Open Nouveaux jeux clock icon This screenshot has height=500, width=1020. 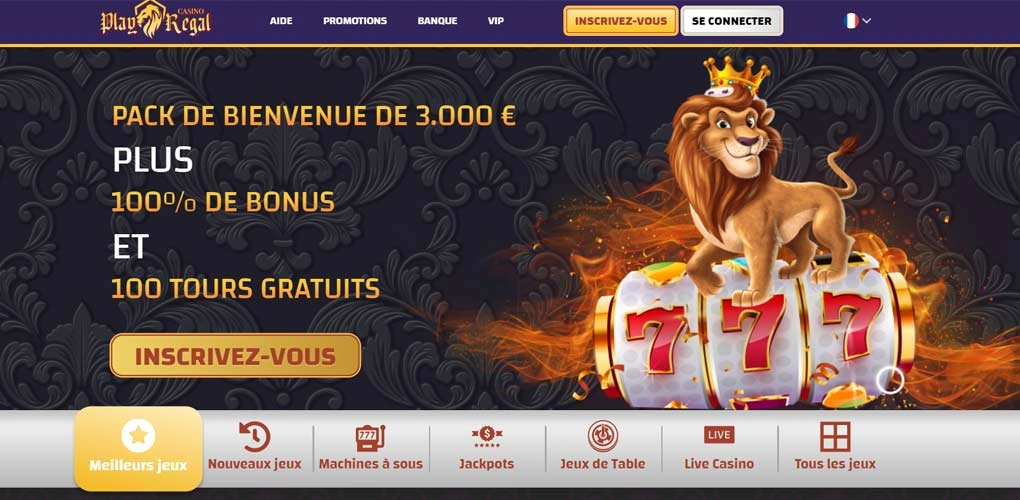[x=254, y=436]
